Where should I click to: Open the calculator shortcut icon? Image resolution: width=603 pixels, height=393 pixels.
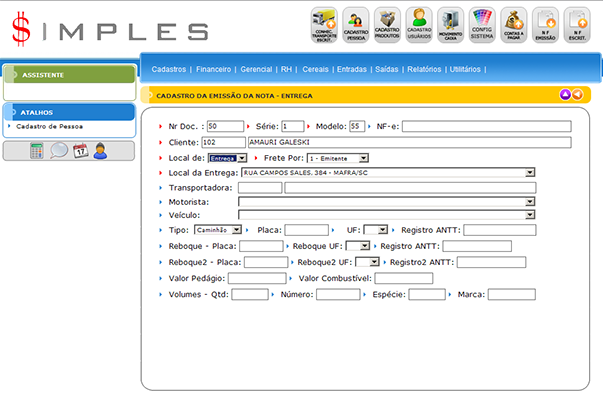[x=37, y=151]
